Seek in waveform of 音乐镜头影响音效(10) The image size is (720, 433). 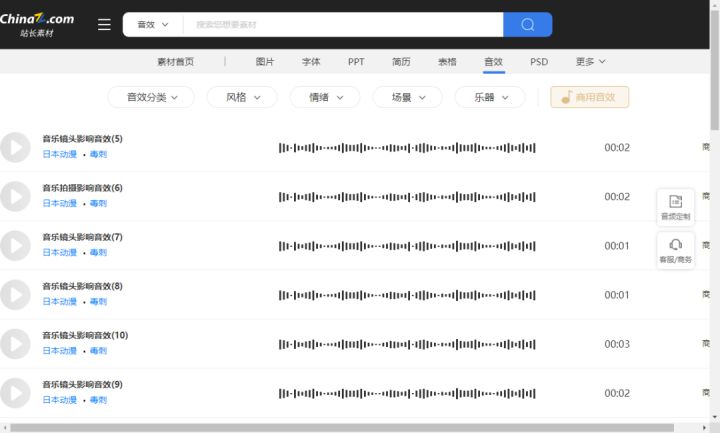tap(407, 344)
